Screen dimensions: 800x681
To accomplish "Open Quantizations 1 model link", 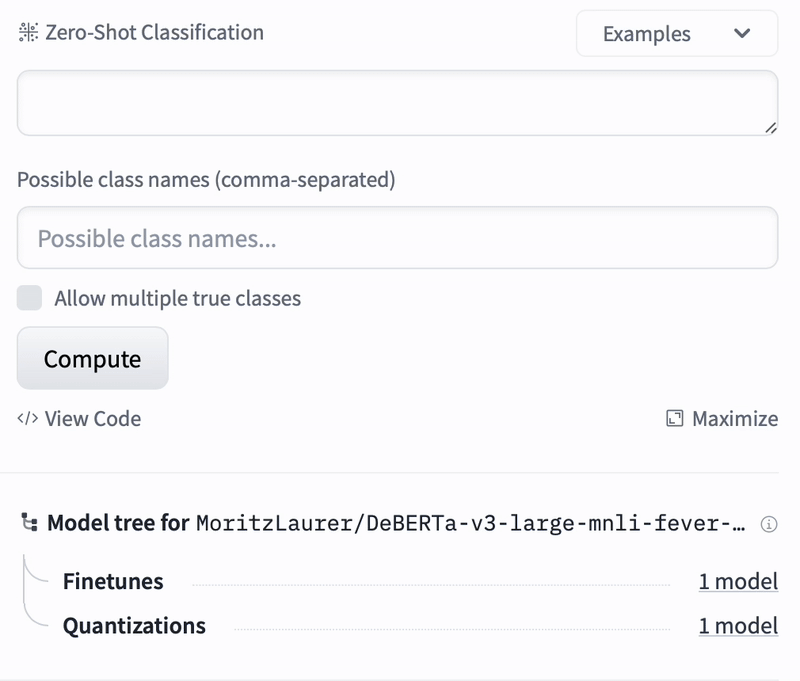I will [x=738, y=626].
